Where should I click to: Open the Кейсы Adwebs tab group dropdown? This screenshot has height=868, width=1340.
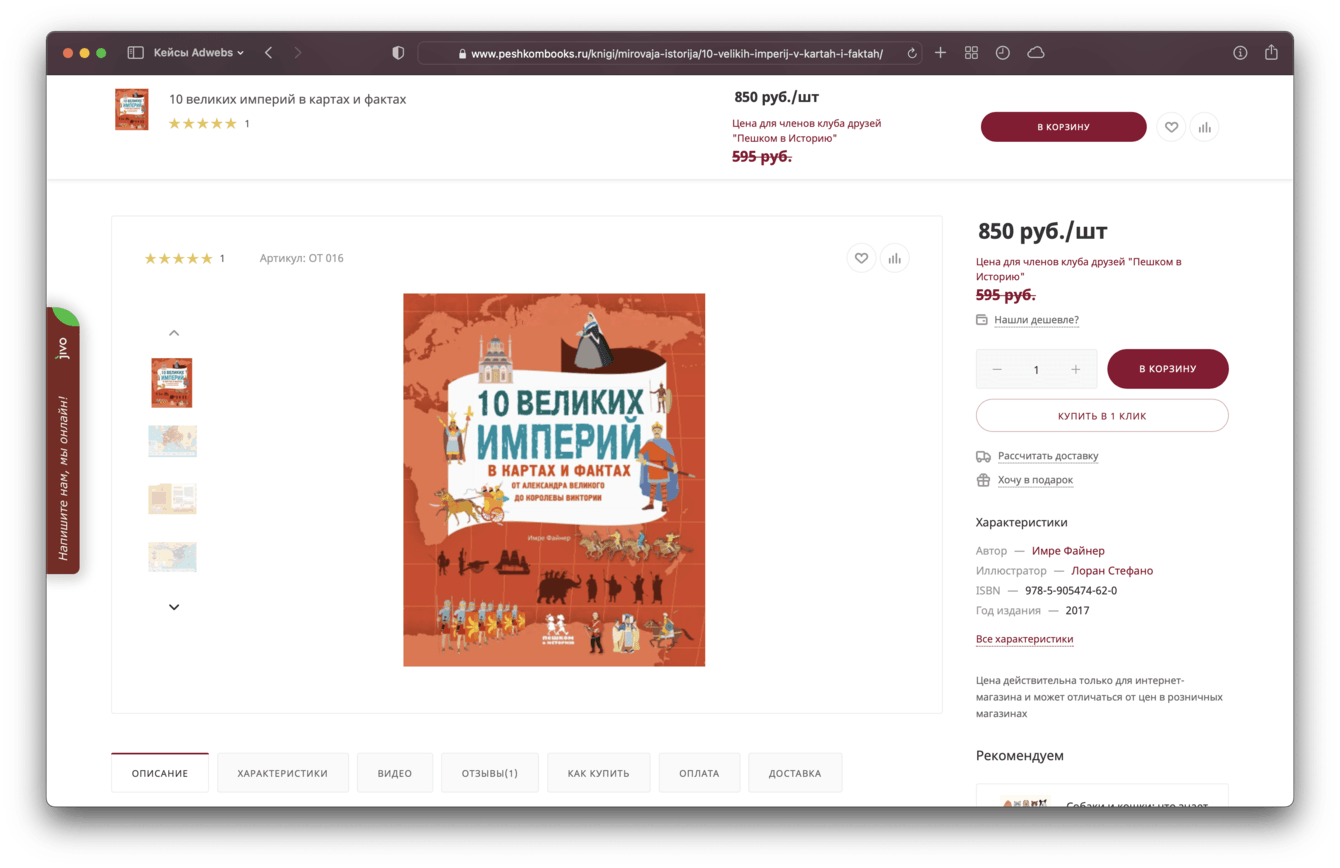pyautogui.click(x=199, y=53)
